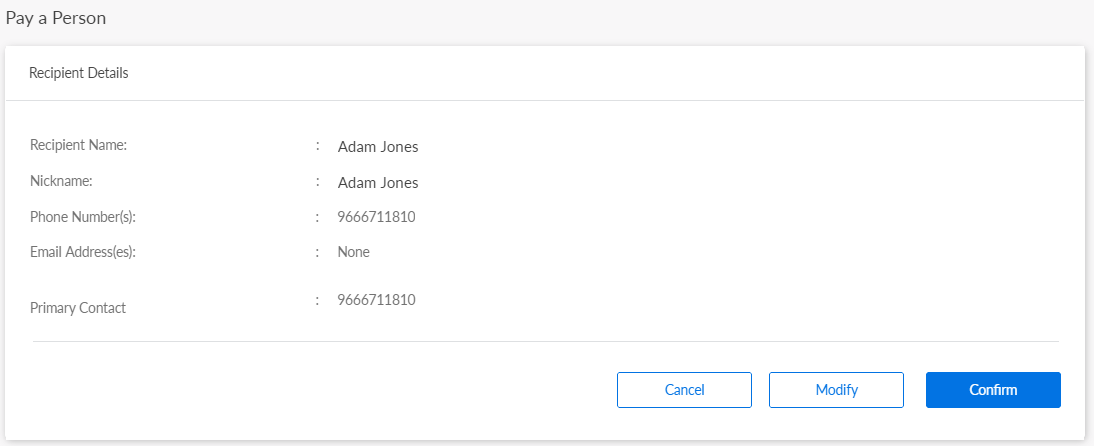
Task: Click the colon next to Primary Contact
Action: tap(318, 300)
